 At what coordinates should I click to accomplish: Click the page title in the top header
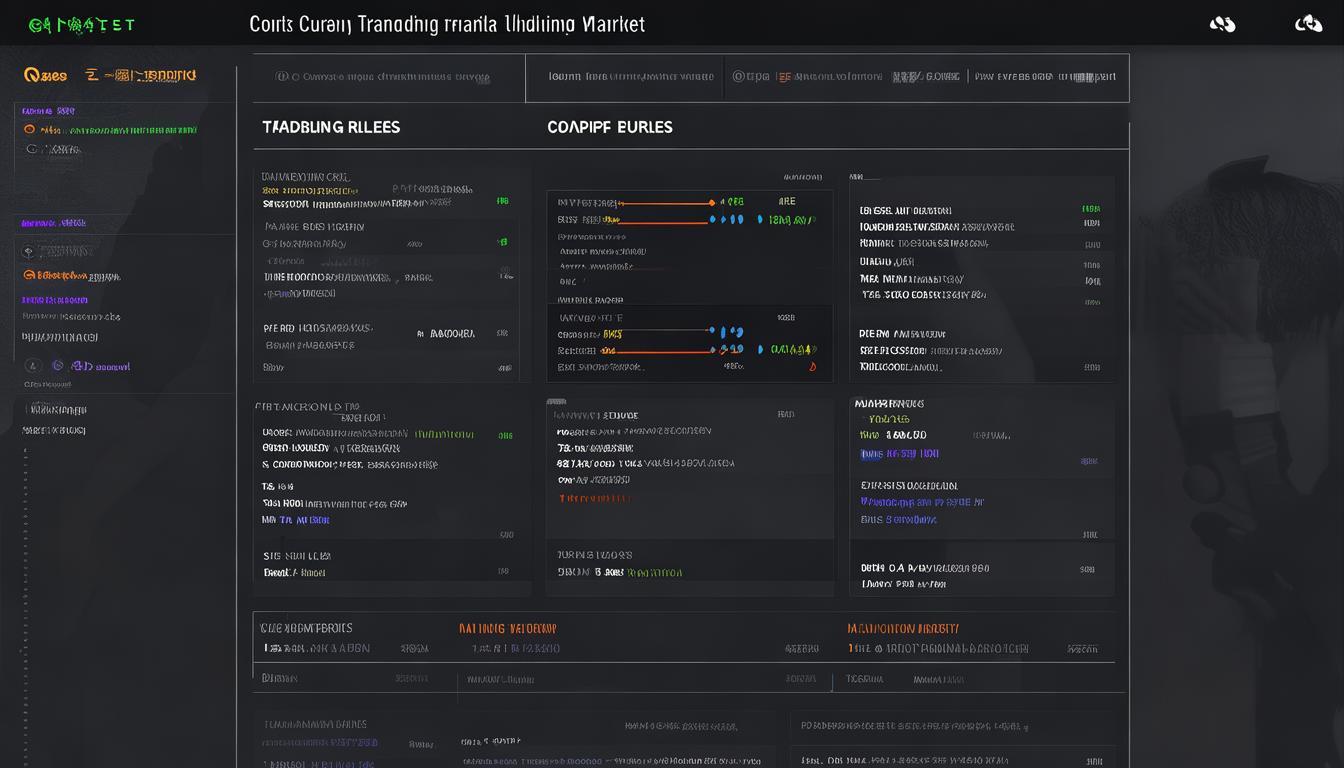coord(447,24)
